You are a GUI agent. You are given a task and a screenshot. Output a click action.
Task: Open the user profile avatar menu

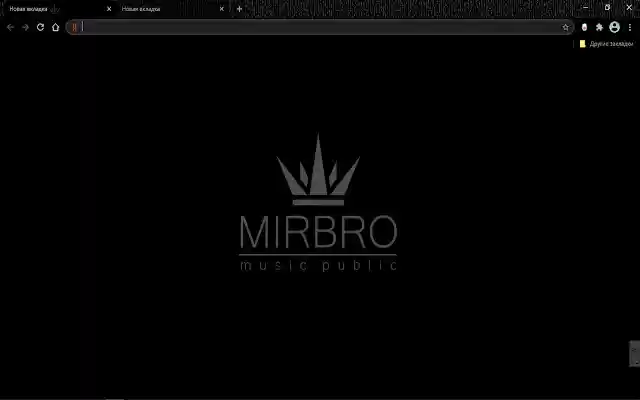(614, 27)
